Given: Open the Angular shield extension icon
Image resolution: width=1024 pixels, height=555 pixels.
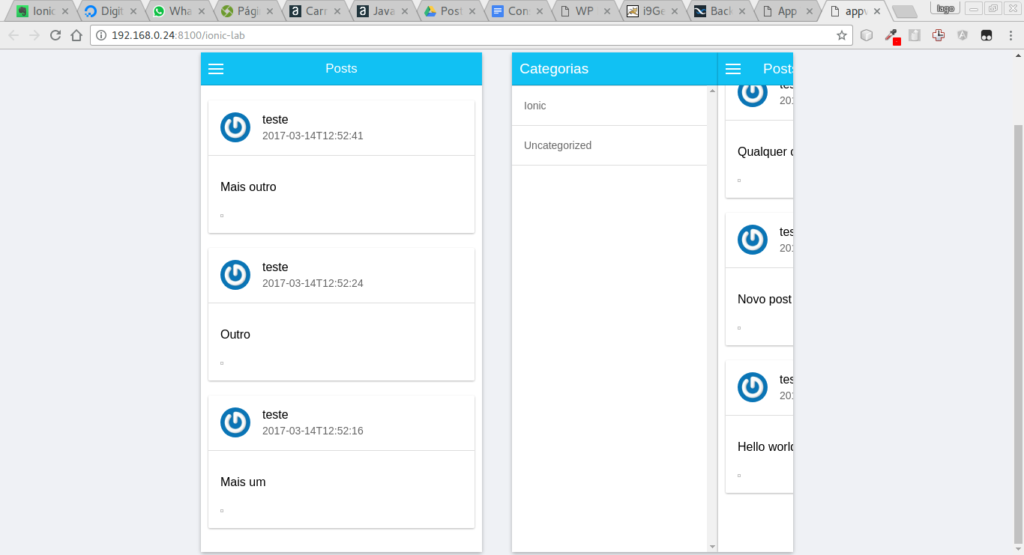Looking at the screenshot, I should tap(962, 35).
